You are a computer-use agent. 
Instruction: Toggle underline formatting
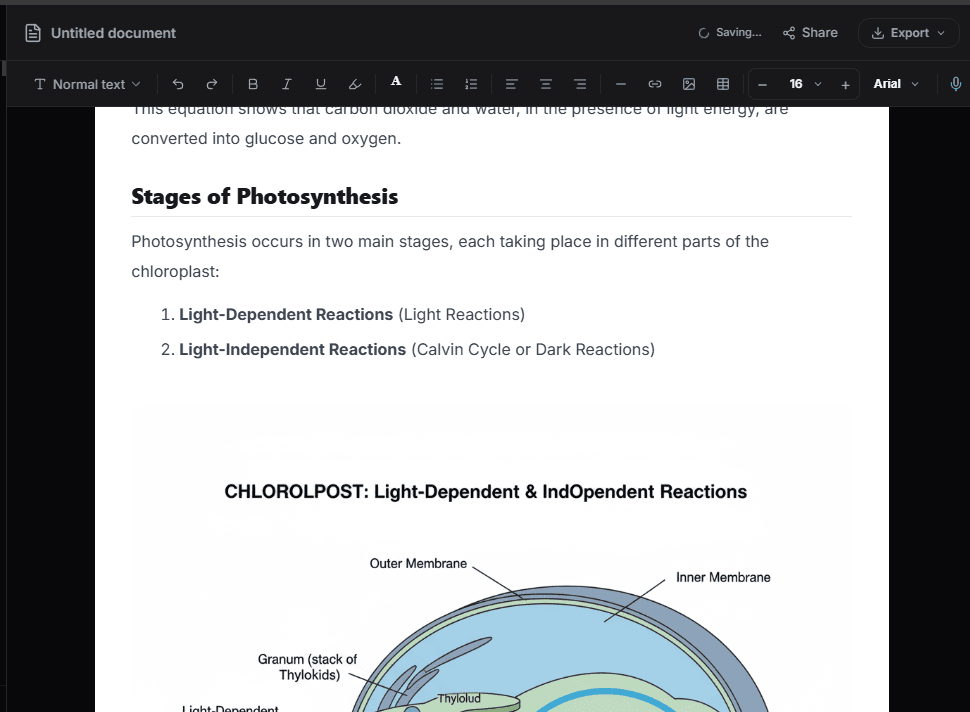coord(320,84)
